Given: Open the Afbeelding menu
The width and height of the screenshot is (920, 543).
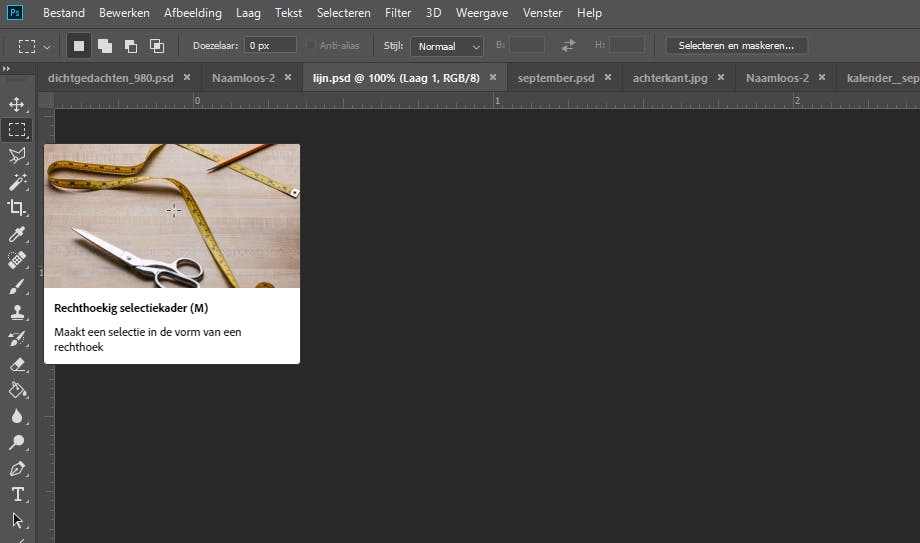Looking at the screenshot, I should click(193, 12).
